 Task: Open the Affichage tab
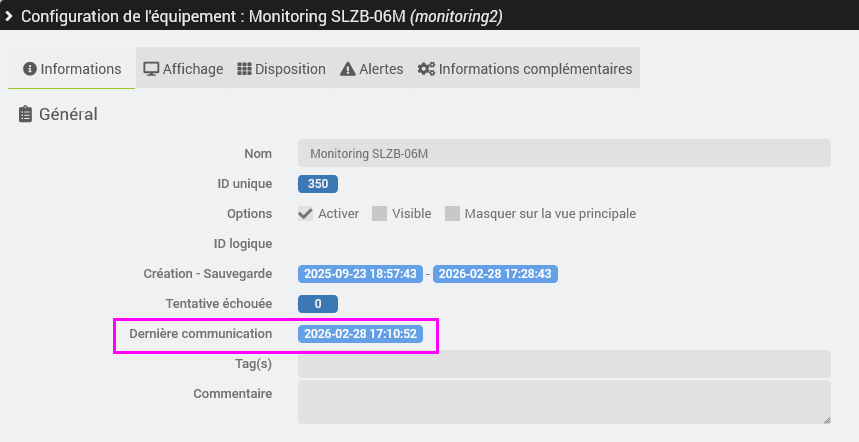[183, 69]
